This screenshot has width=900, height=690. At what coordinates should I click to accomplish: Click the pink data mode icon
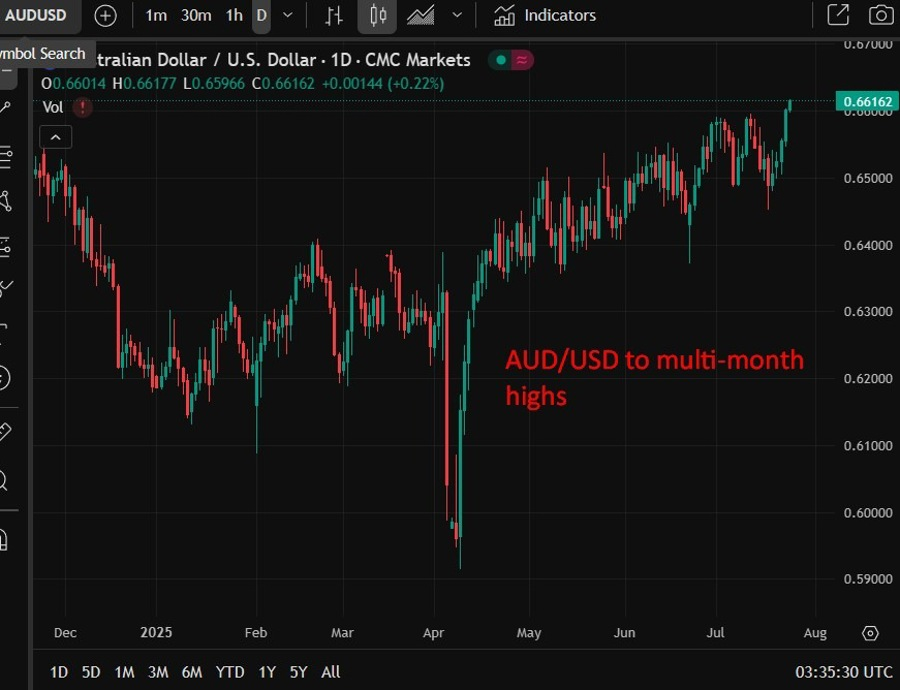(x=522, y=60)
